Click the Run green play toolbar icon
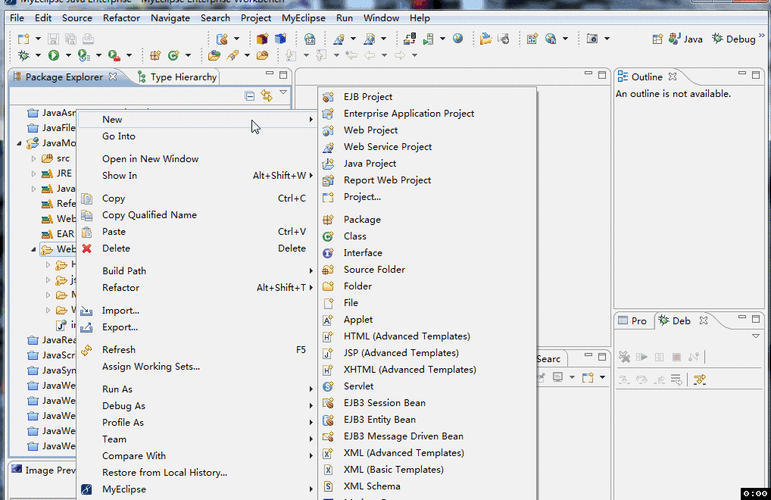The height and width of the screenshot is (500, 771). [54, 56]
